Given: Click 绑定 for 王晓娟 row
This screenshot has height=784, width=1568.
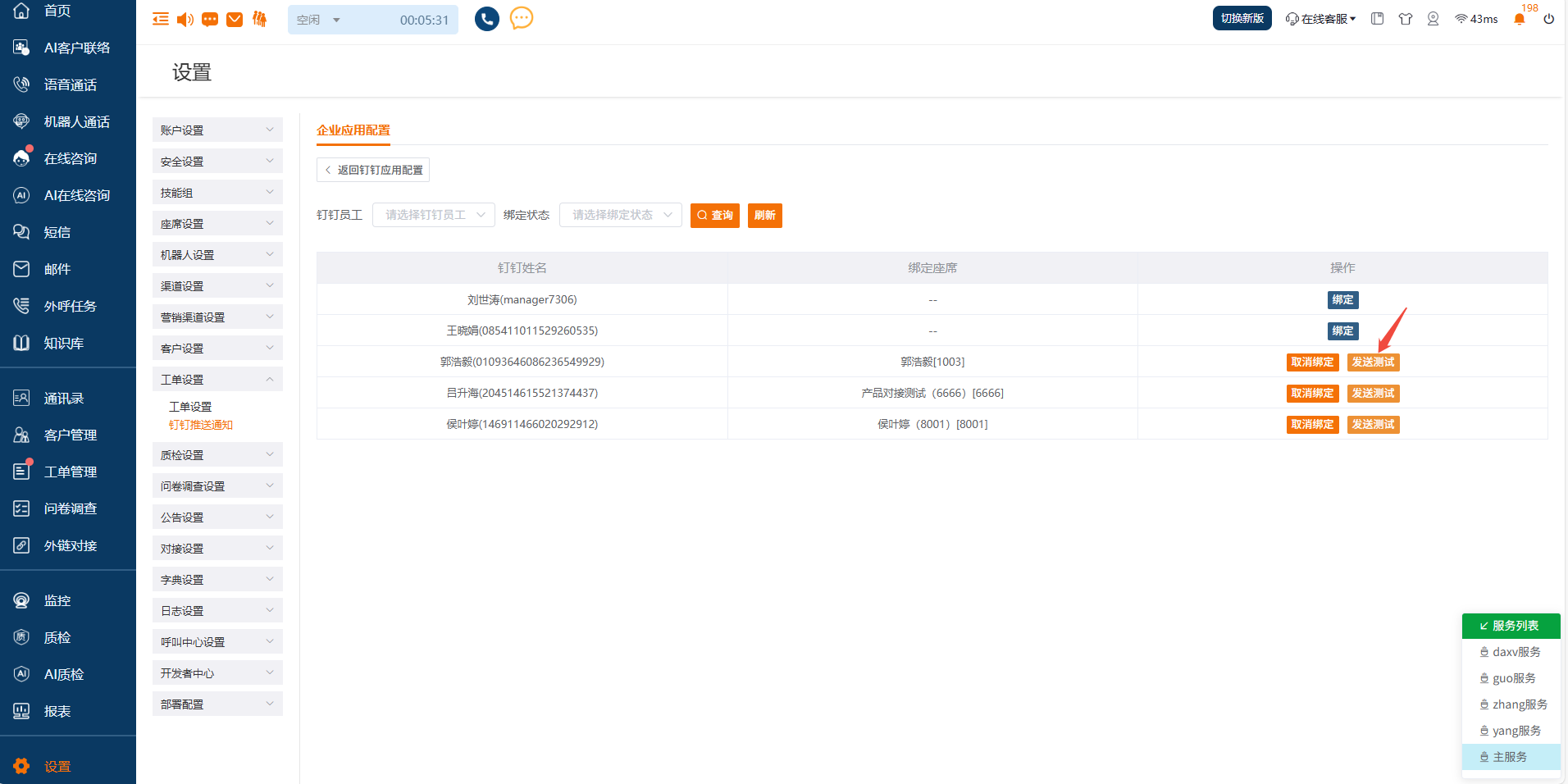Looking at the screenshot, I should pos(1343,331).
